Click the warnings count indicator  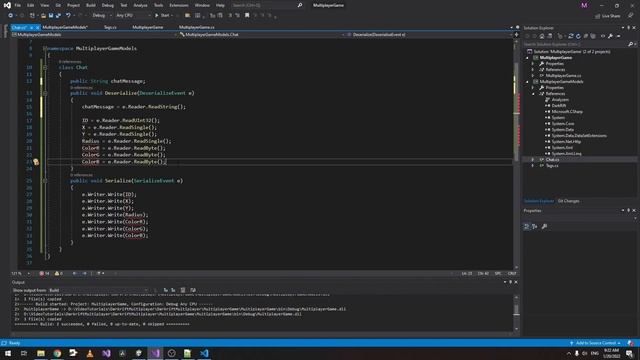(x=59, y=273)
